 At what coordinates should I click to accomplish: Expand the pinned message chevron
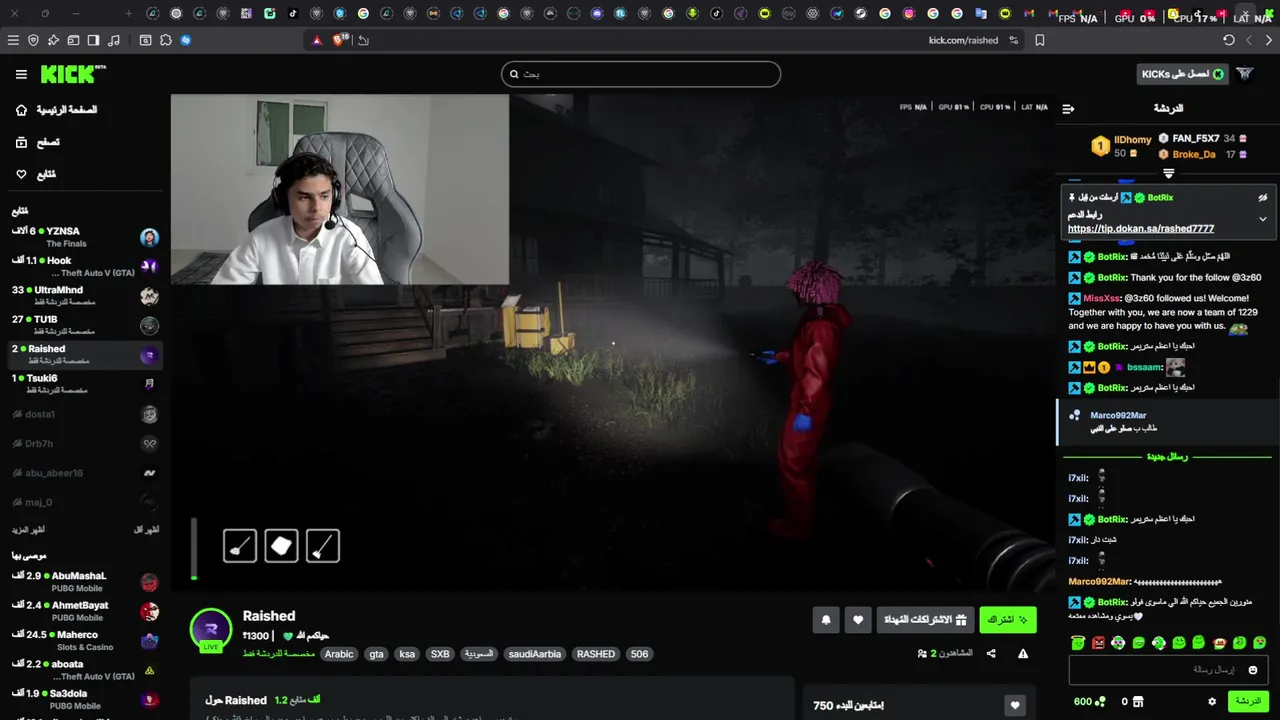1263,219
